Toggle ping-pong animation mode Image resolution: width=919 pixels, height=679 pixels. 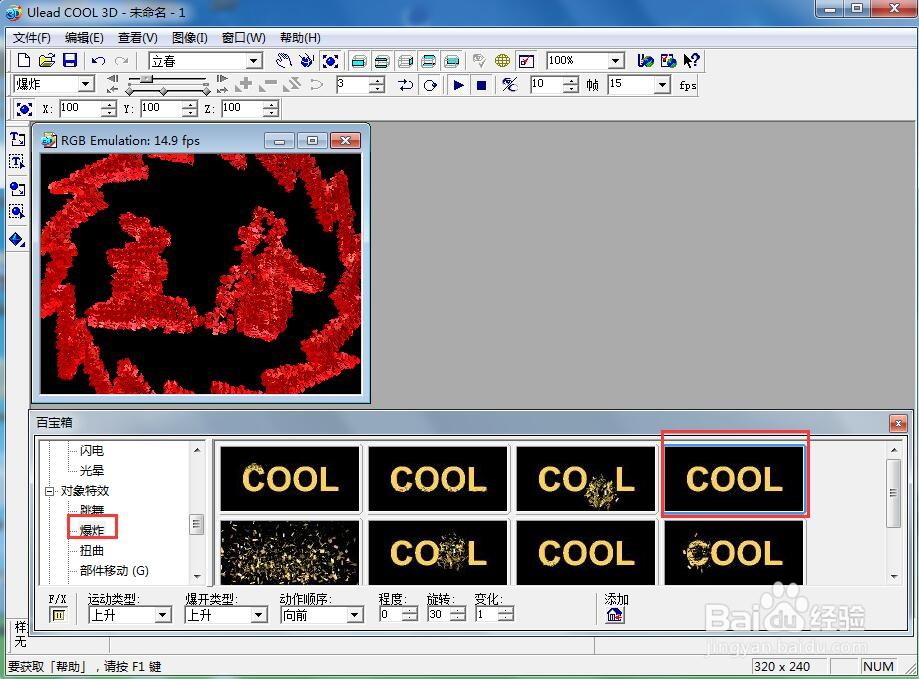tap(406, 85)
